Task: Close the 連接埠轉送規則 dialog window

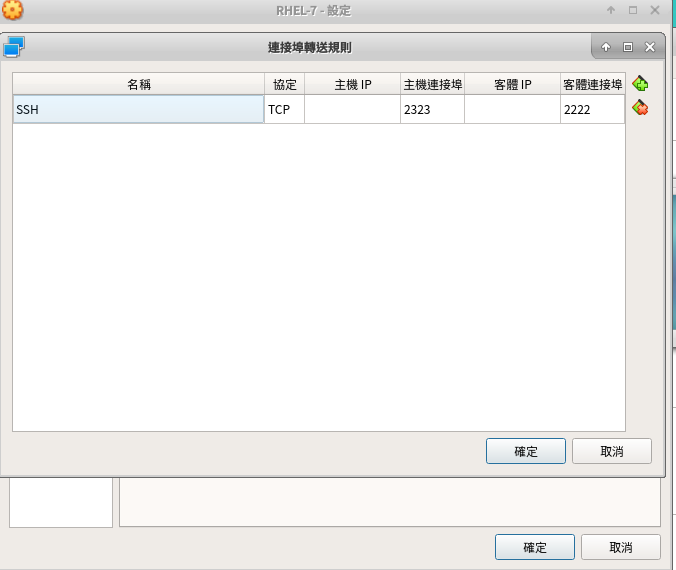Action: click(650, 47)
